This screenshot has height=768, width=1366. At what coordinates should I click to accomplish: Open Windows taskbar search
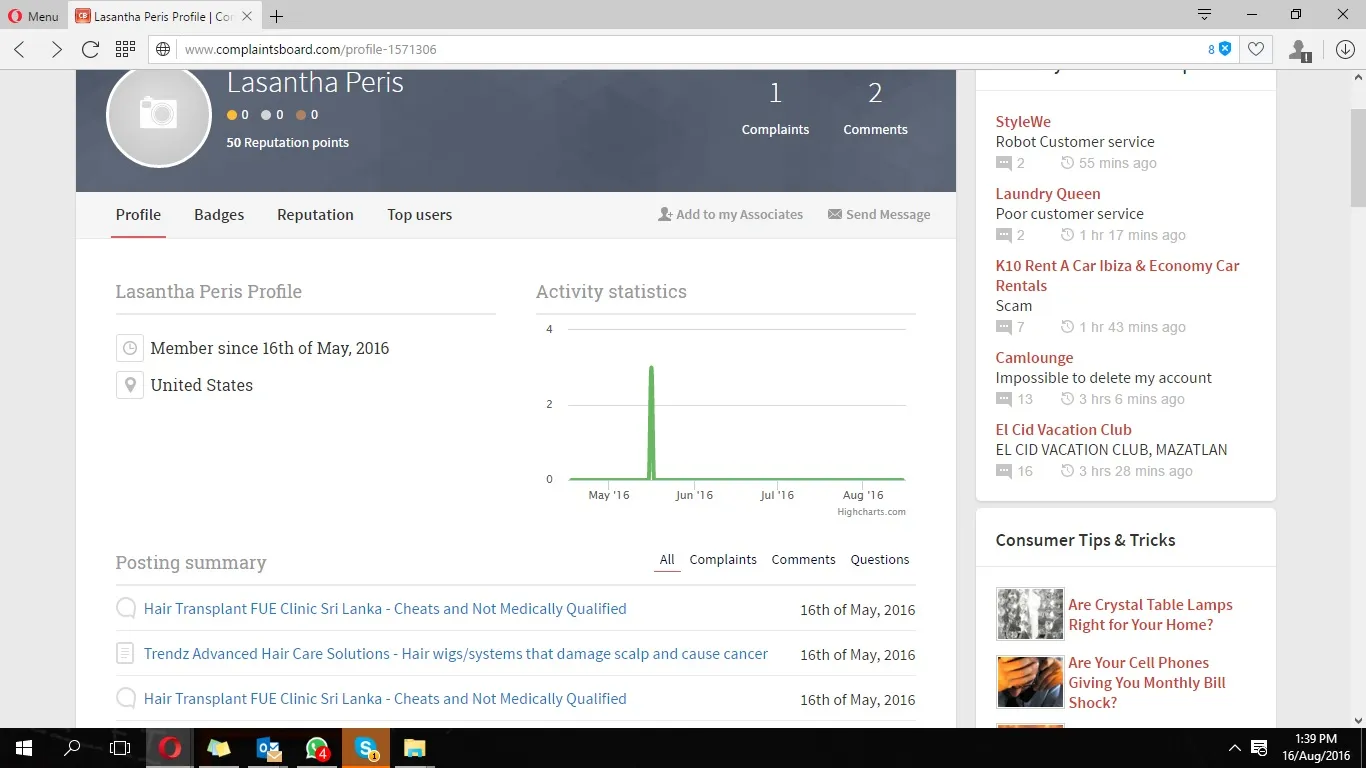(x=72, y=748)
